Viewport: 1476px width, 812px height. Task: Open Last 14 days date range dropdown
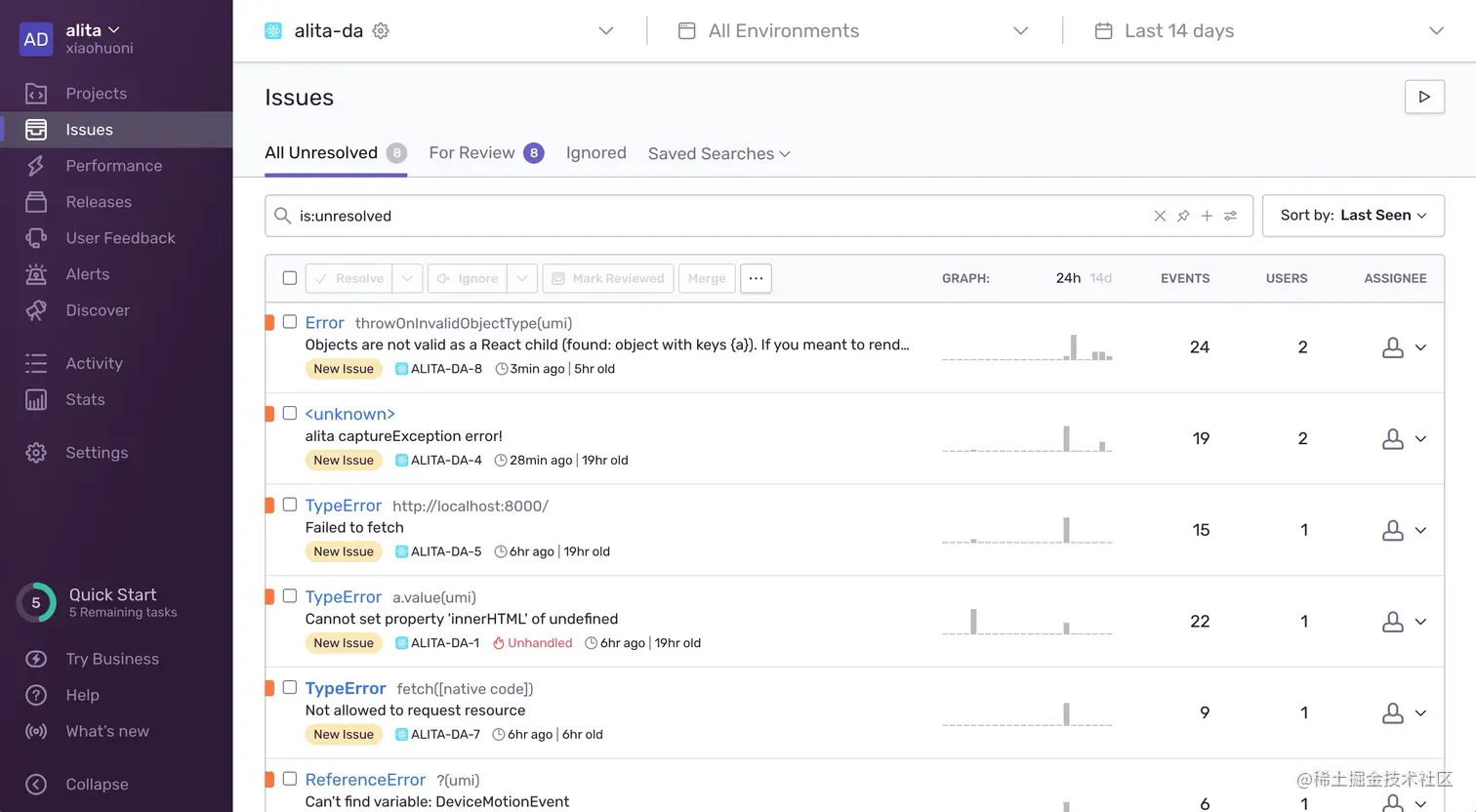[x=1268, y=31]
